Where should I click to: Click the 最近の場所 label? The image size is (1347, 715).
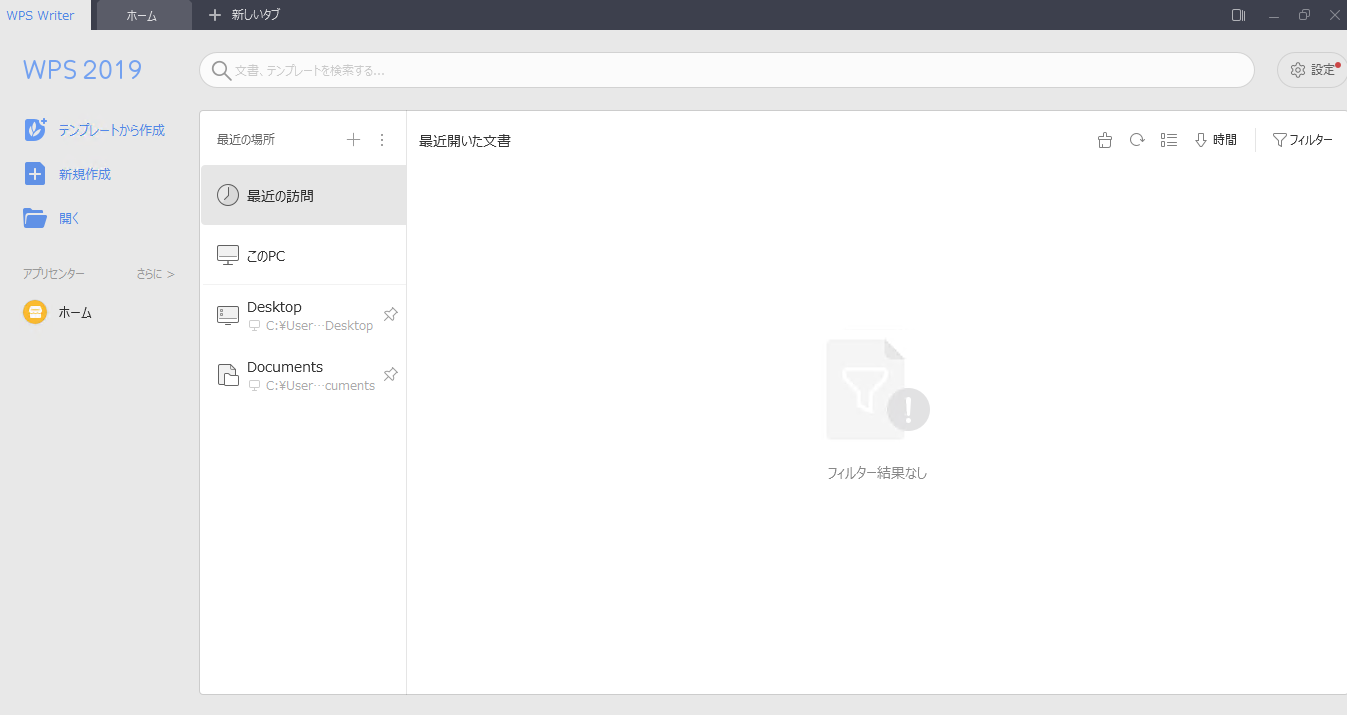pos(246,140)
